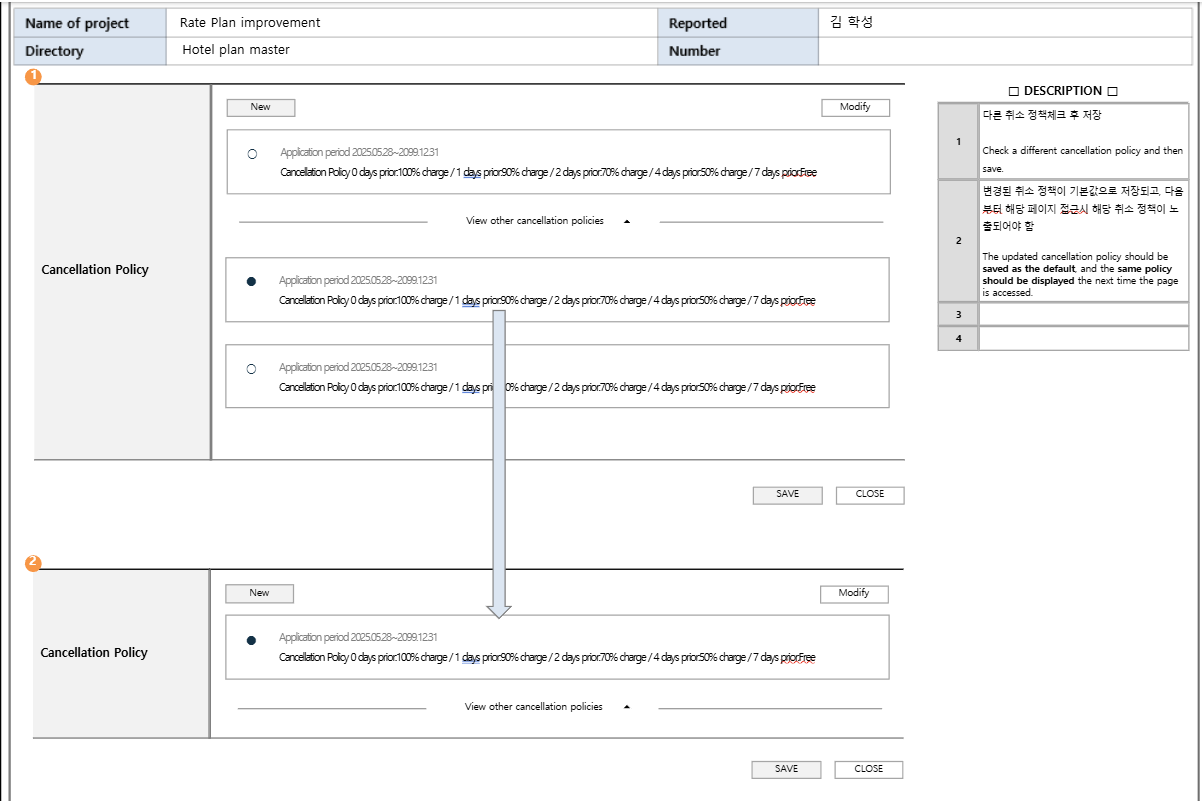The image size is (1202, 801).
Task: Click the orange number 1 step marker
Action: pyautogui.click(x=33, y=77)
